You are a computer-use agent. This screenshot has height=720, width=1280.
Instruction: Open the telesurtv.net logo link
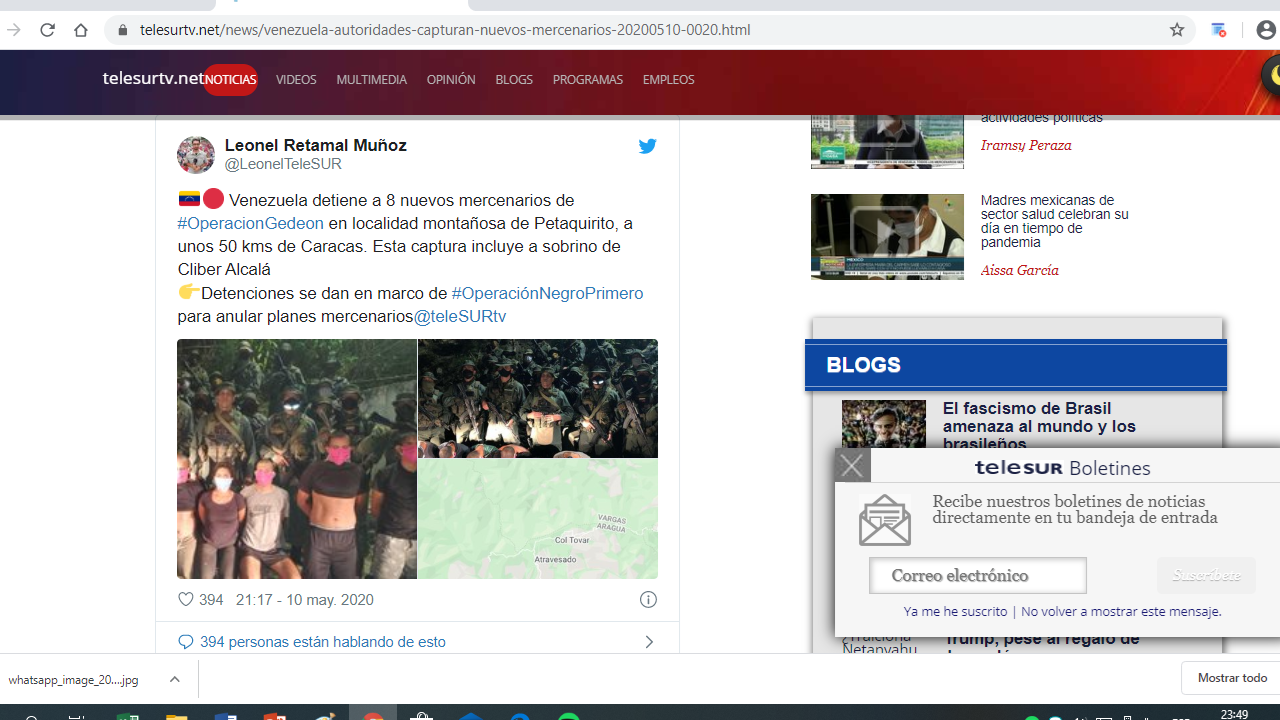click(x=152, y=78)
